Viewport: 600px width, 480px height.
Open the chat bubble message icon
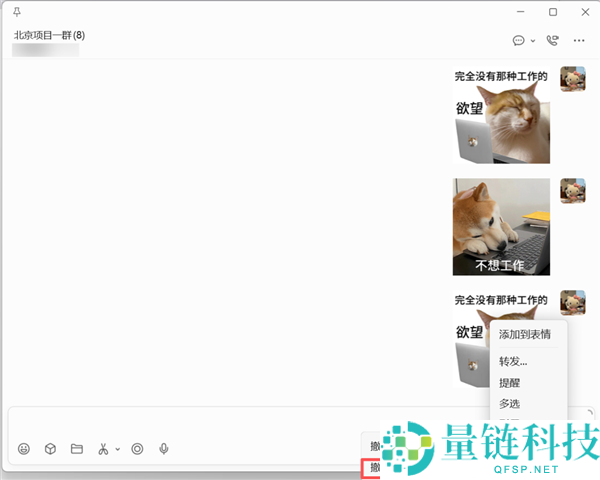(518, 40)
